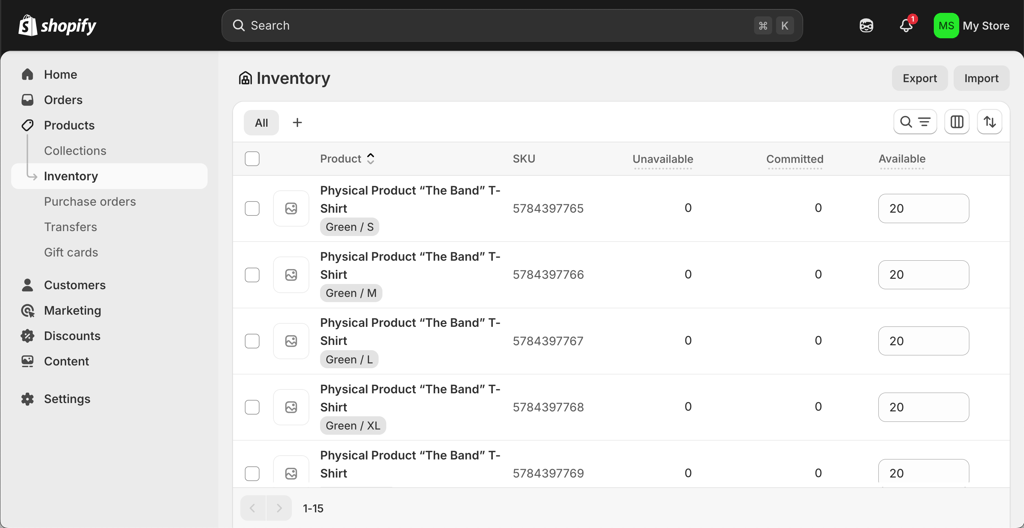
Task: Click SKU 5784397768
Action: (x=548, y=407)
